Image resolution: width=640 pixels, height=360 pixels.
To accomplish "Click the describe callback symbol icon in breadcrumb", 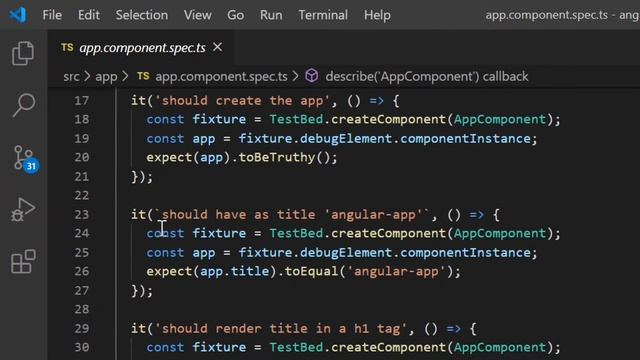I will click(x=312, y=76).
